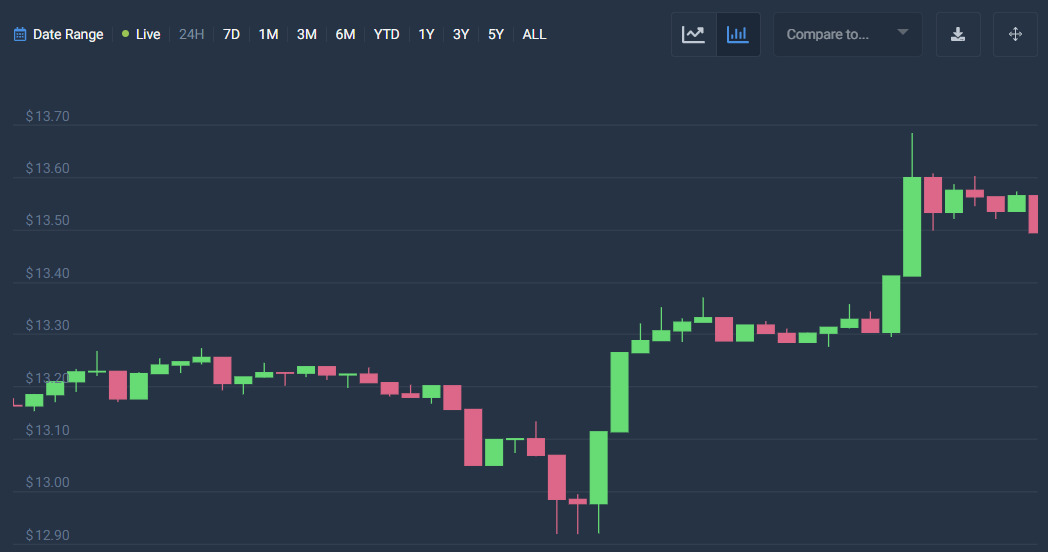Select the 1M time range

tap(268, 34)
